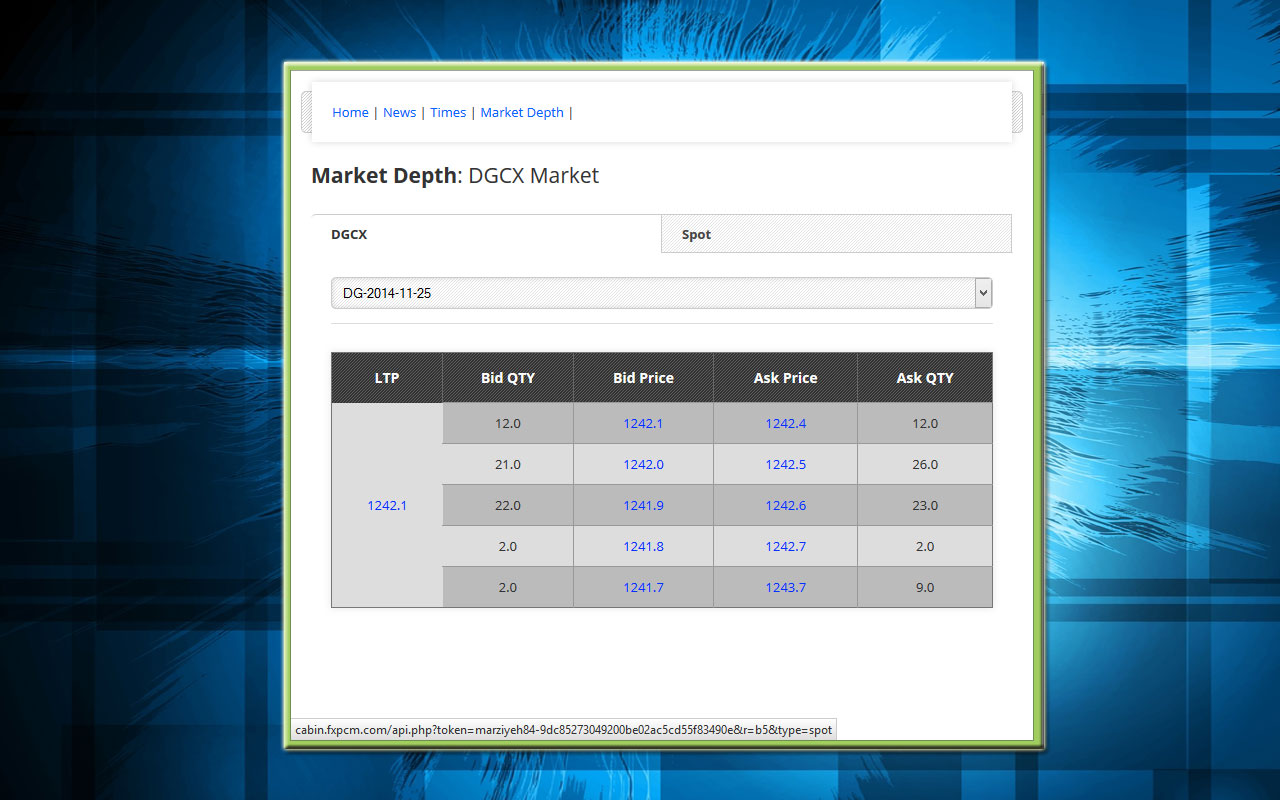Screen dimensions: 1280x800
Task: Select the DGCX tab
Action: pyautogui.click(x=349, y=235)
